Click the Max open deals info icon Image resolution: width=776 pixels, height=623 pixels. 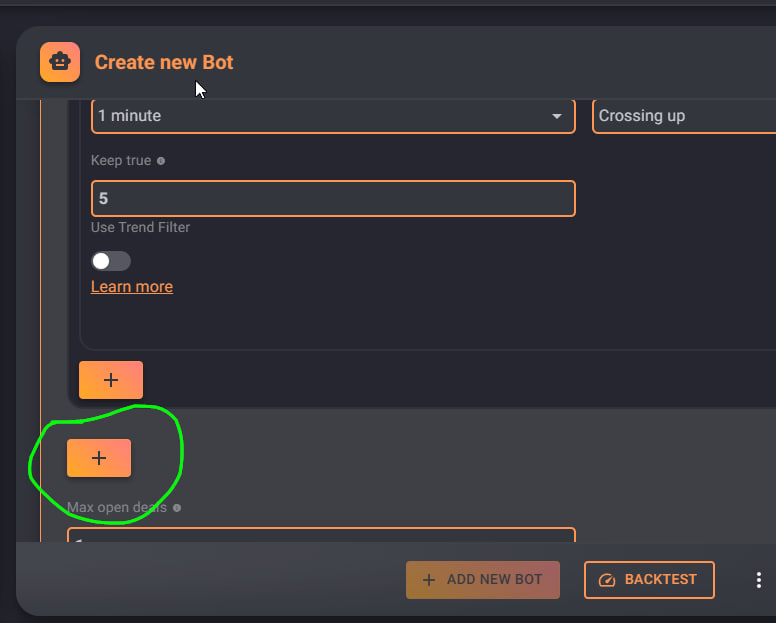pos(177,508)
